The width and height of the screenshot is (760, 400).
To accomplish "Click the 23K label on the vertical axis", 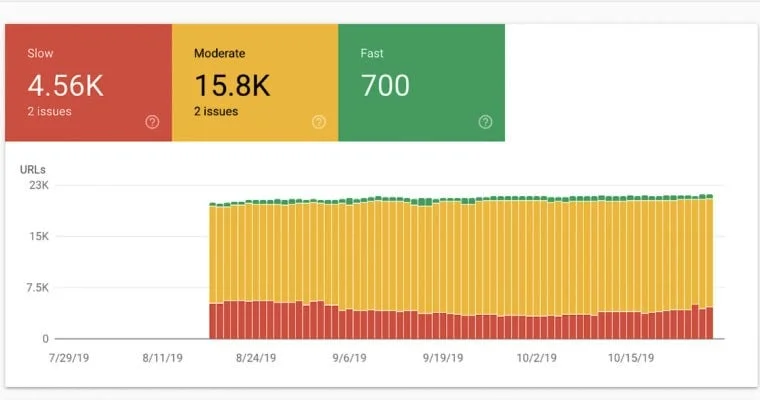I will click(38, 185).
